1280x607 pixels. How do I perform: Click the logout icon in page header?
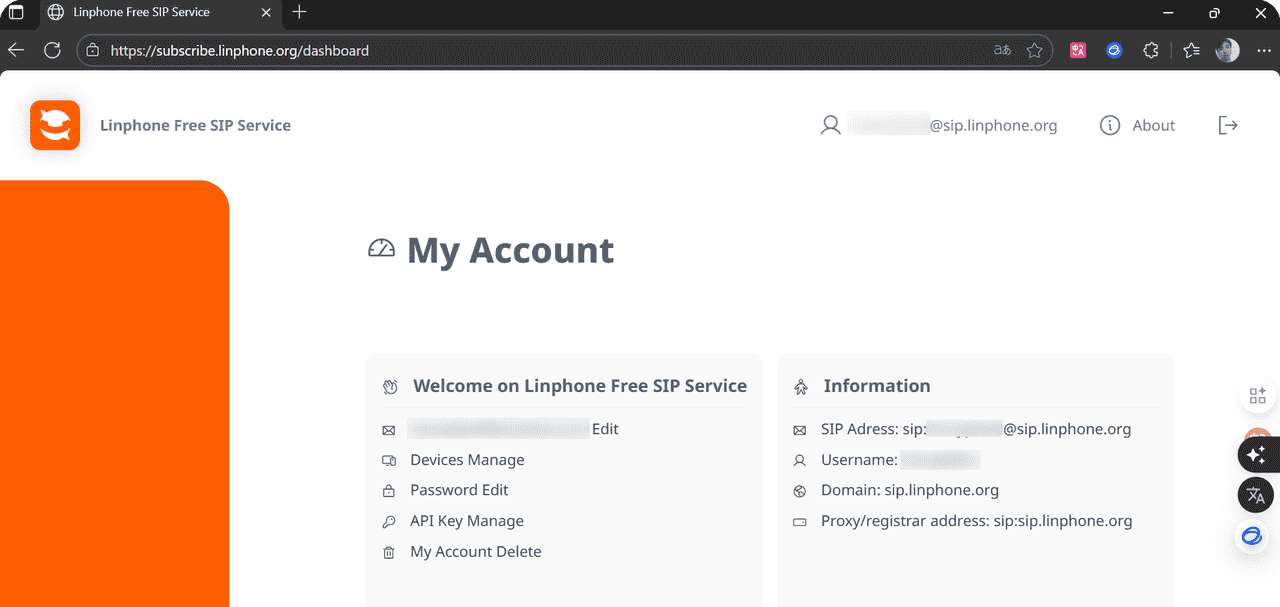1228,125
